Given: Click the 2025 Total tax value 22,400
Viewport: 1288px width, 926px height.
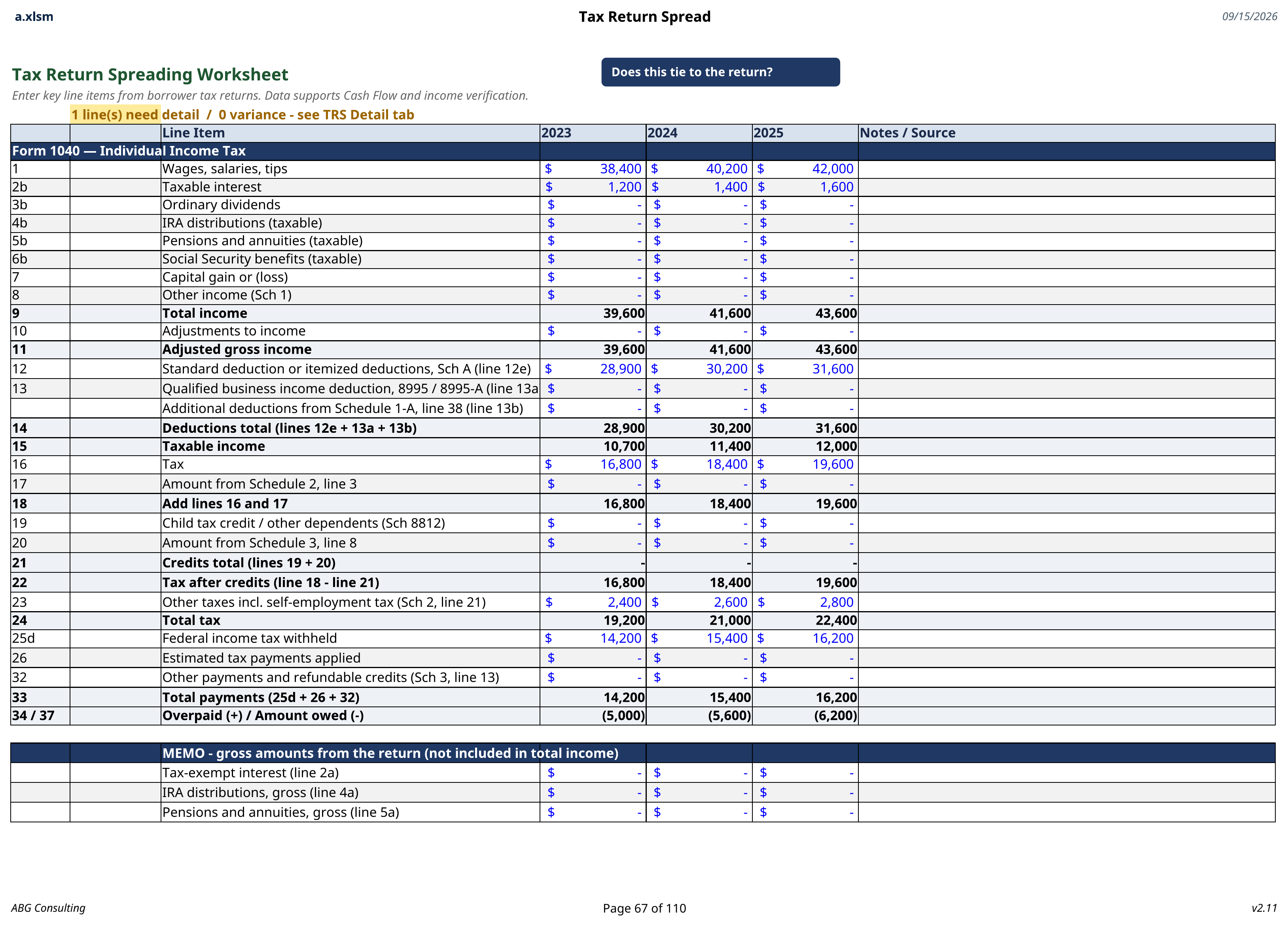Looking at the screenshot, I should [x=805, y=621].
